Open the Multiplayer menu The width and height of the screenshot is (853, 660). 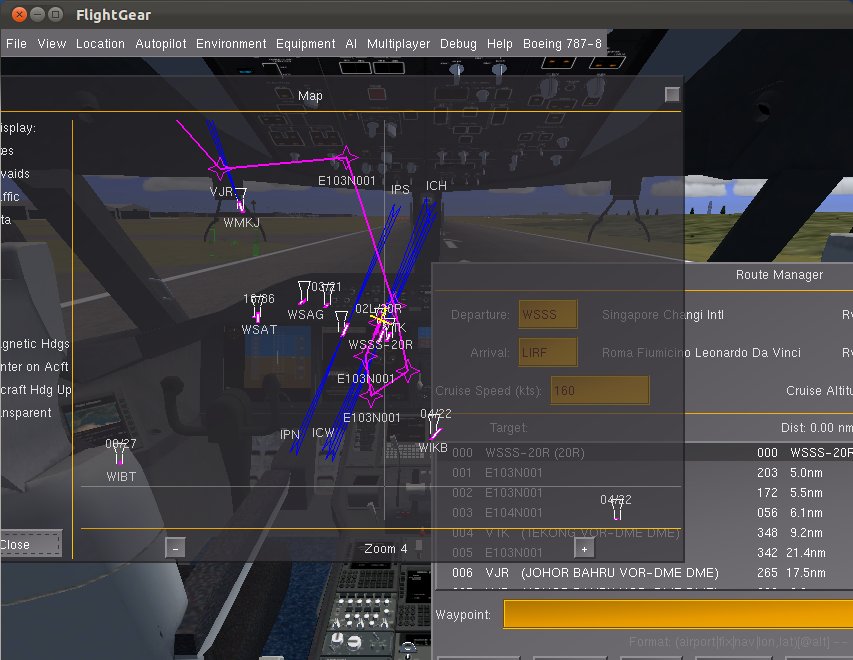[398, 44]
